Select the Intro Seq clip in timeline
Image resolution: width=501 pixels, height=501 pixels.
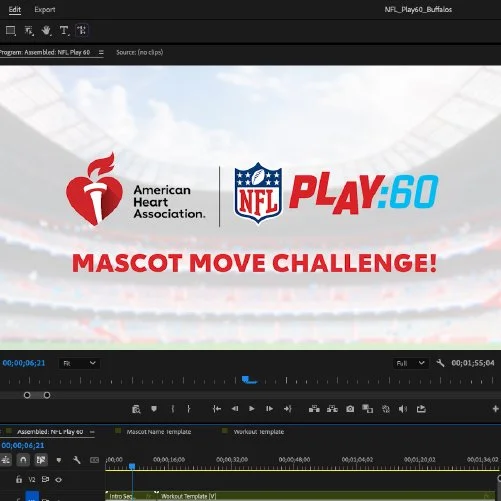click(130, 496)
